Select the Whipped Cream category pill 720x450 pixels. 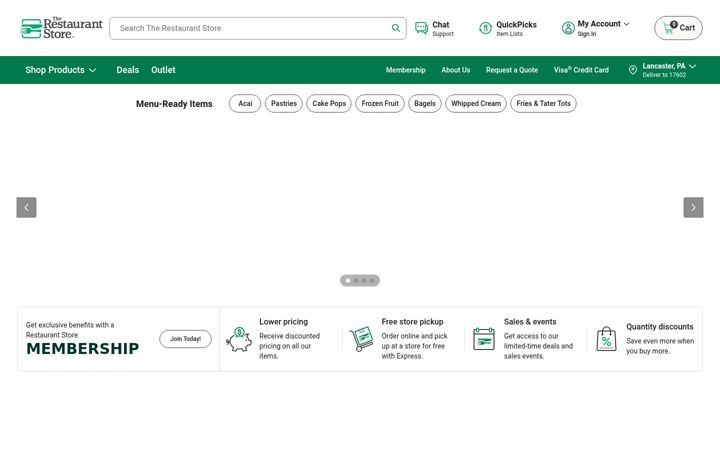click(x=476, y=104)
